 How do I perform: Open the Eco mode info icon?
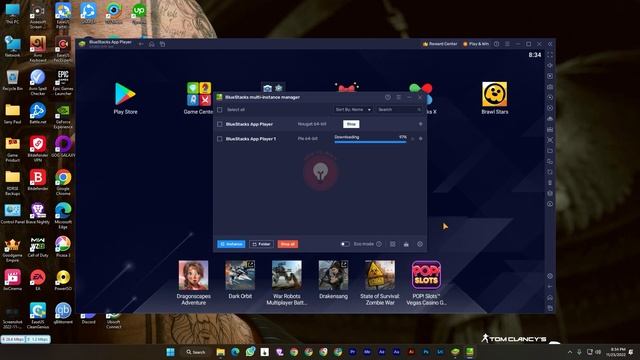379,244
